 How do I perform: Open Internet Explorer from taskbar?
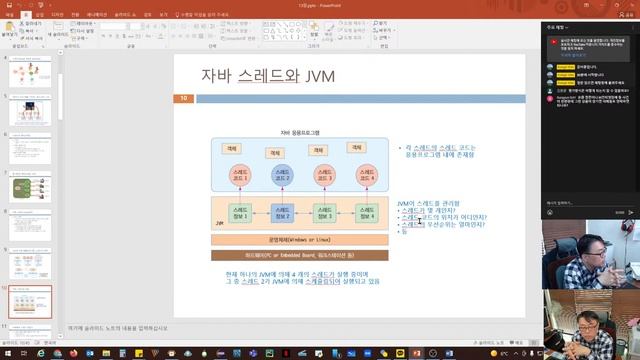pyautogui.click(x=41, y=353)
